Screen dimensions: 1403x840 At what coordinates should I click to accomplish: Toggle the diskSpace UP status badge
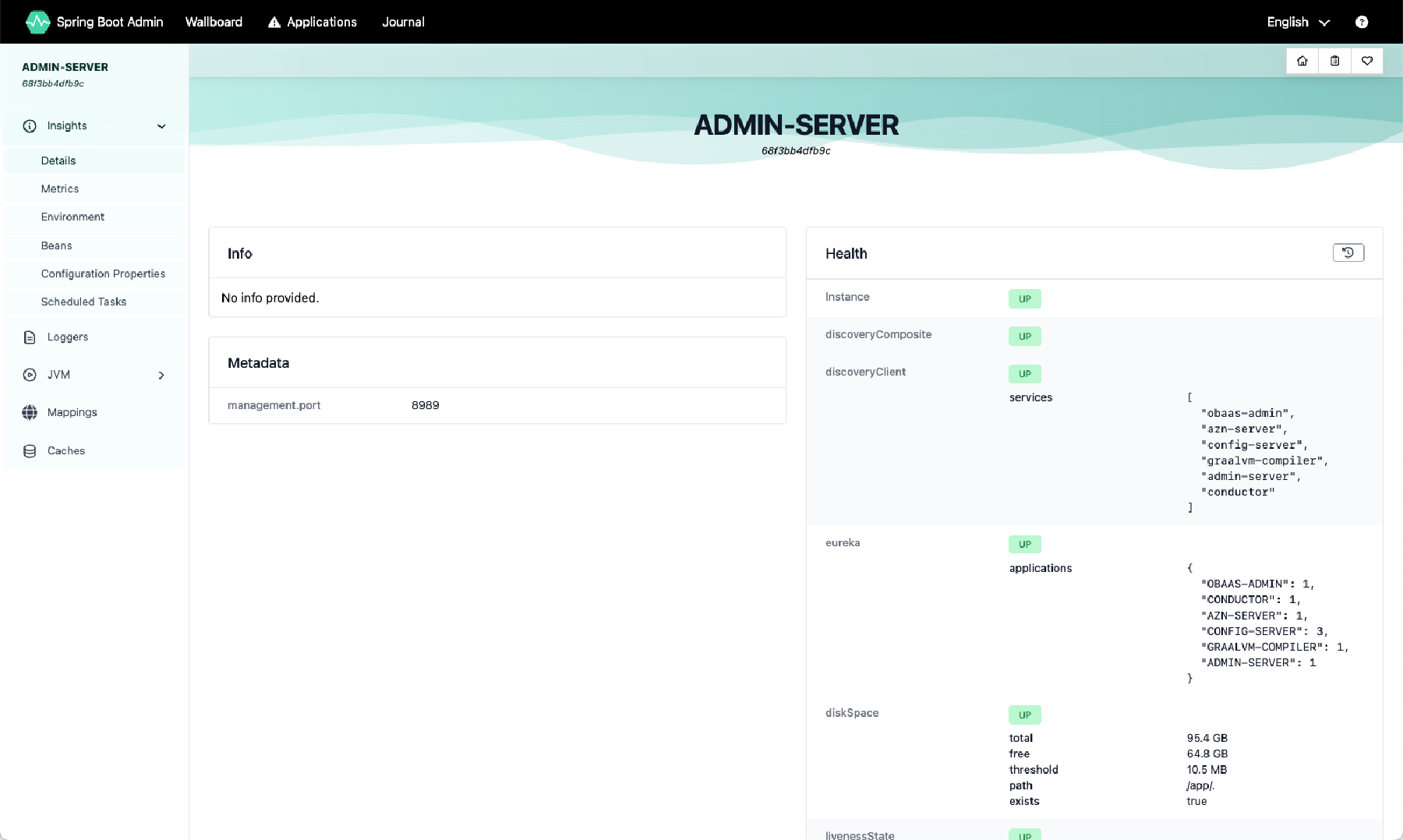1024,715
